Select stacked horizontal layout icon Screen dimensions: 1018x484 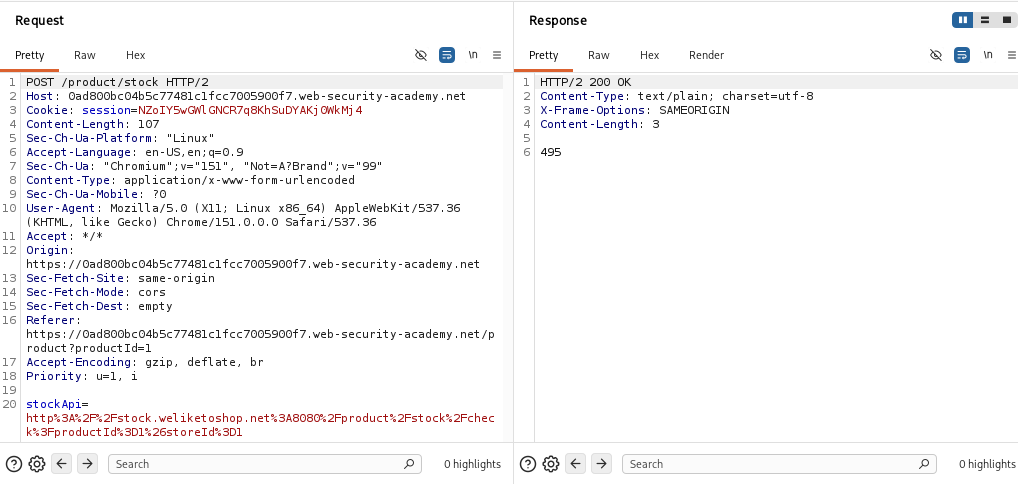click(x=985, y=20)
